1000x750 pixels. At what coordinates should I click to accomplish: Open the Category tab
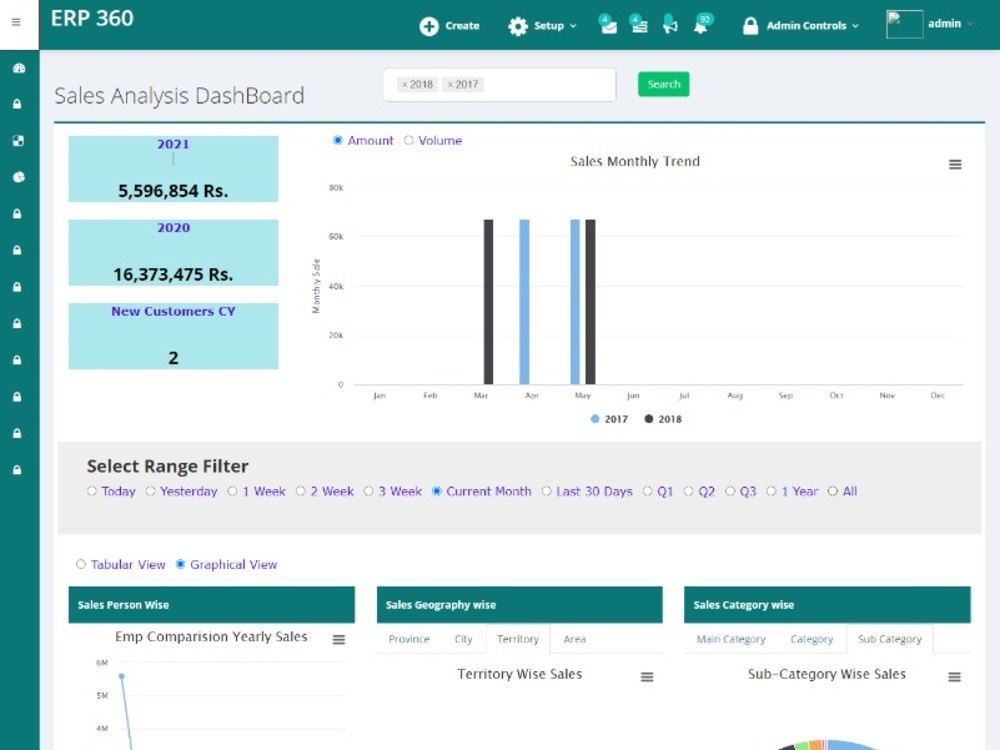[x=811, y=639]
